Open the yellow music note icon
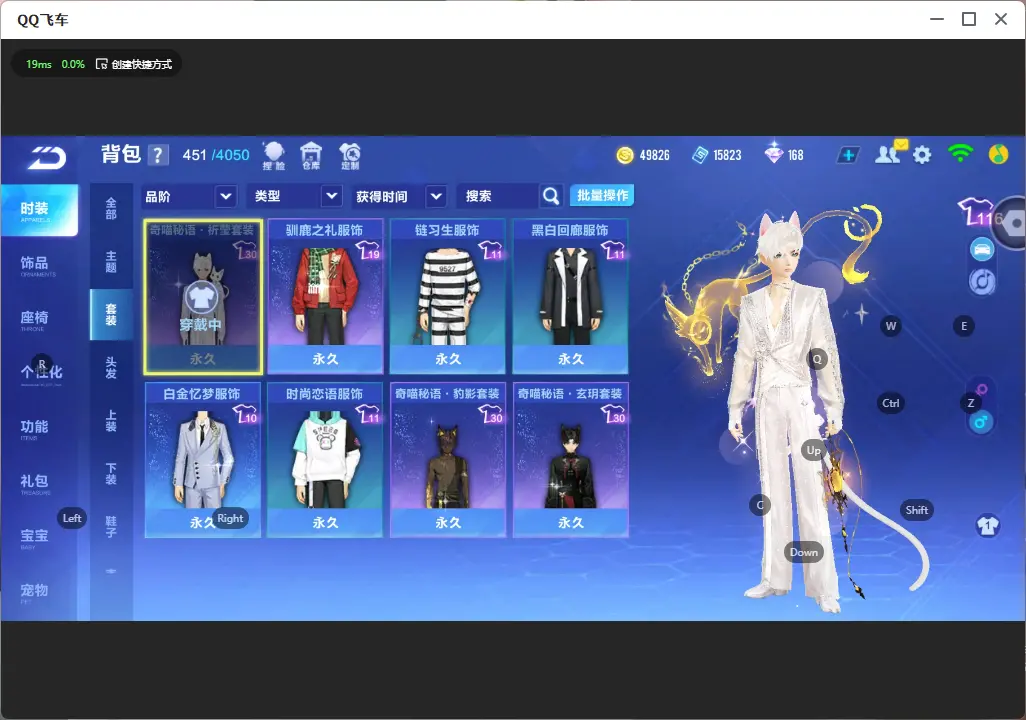The width and height of the screenshot is (1026, 720). coord(998,154)
